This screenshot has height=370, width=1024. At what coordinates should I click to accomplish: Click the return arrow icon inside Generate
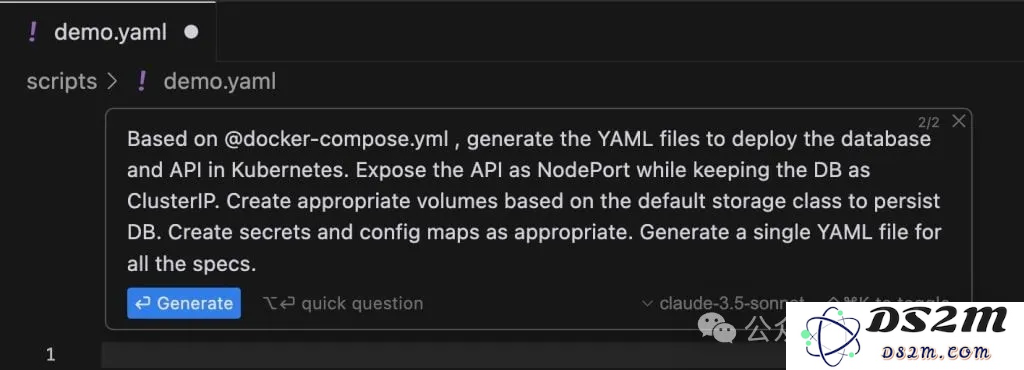coord(143,303)
